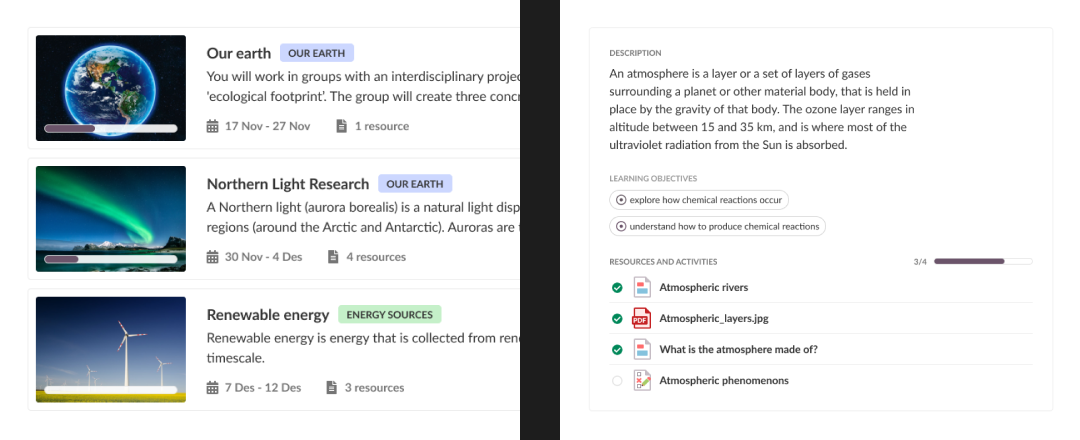Toggle the green check for Atmospheric rivers

point(617,288)
